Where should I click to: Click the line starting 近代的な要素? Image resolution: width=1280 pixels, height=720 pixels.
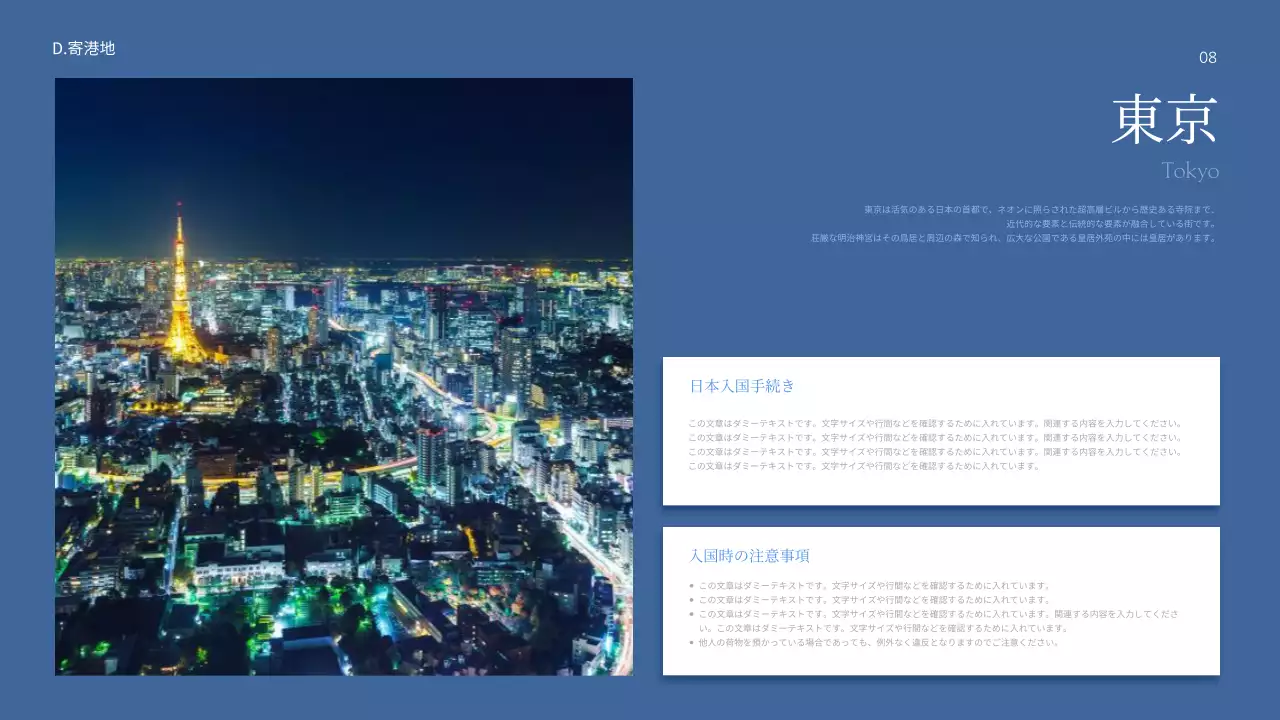click(x=1110, y=224)
